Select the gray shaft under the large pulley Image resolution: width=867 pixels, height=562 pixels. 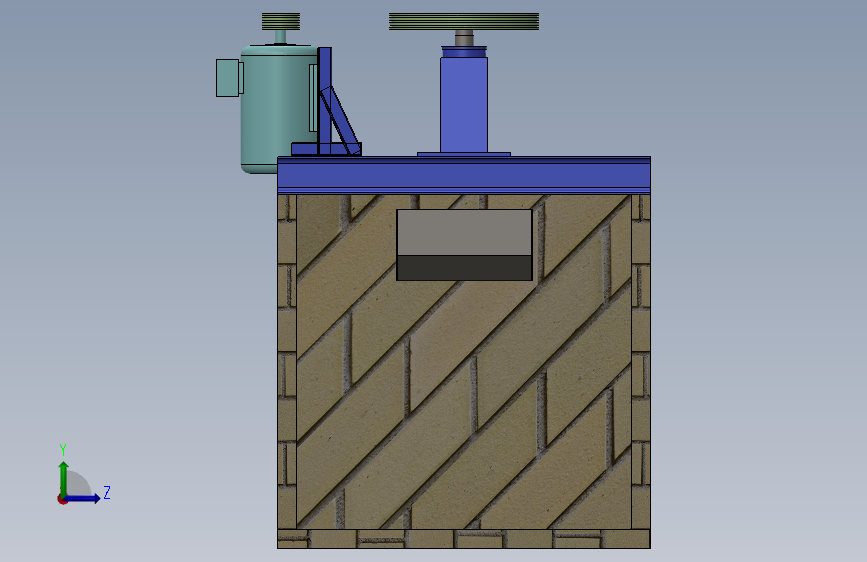[x=464, y=38]
